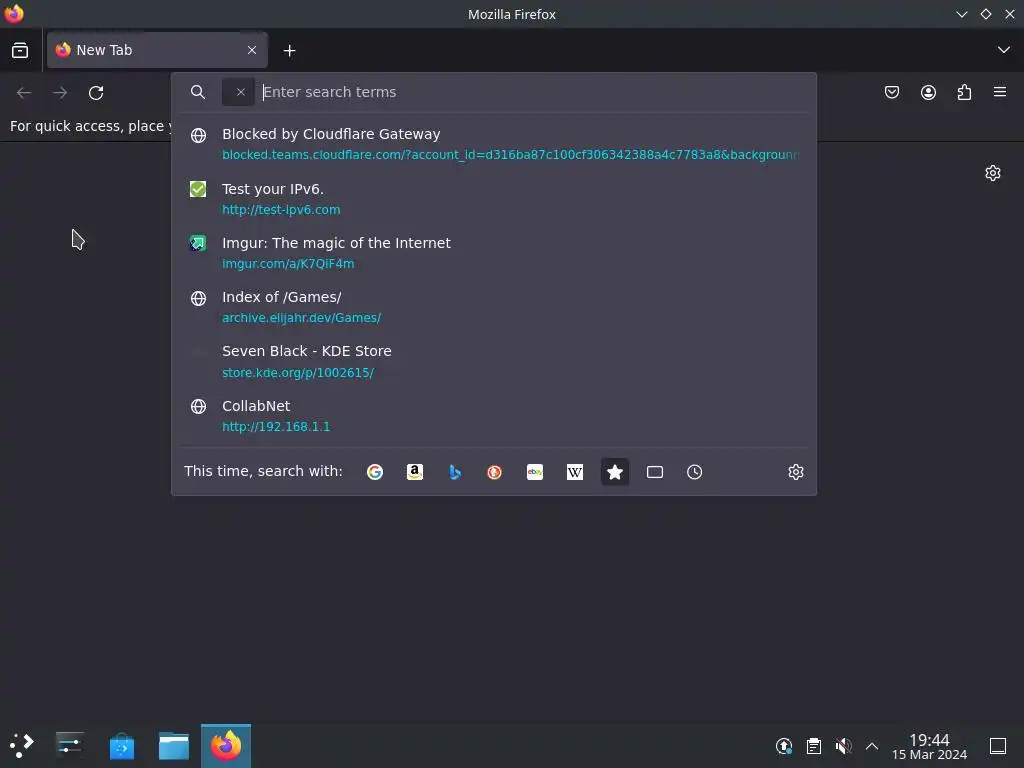Open the Firefox application menu

pos(1000,92)
